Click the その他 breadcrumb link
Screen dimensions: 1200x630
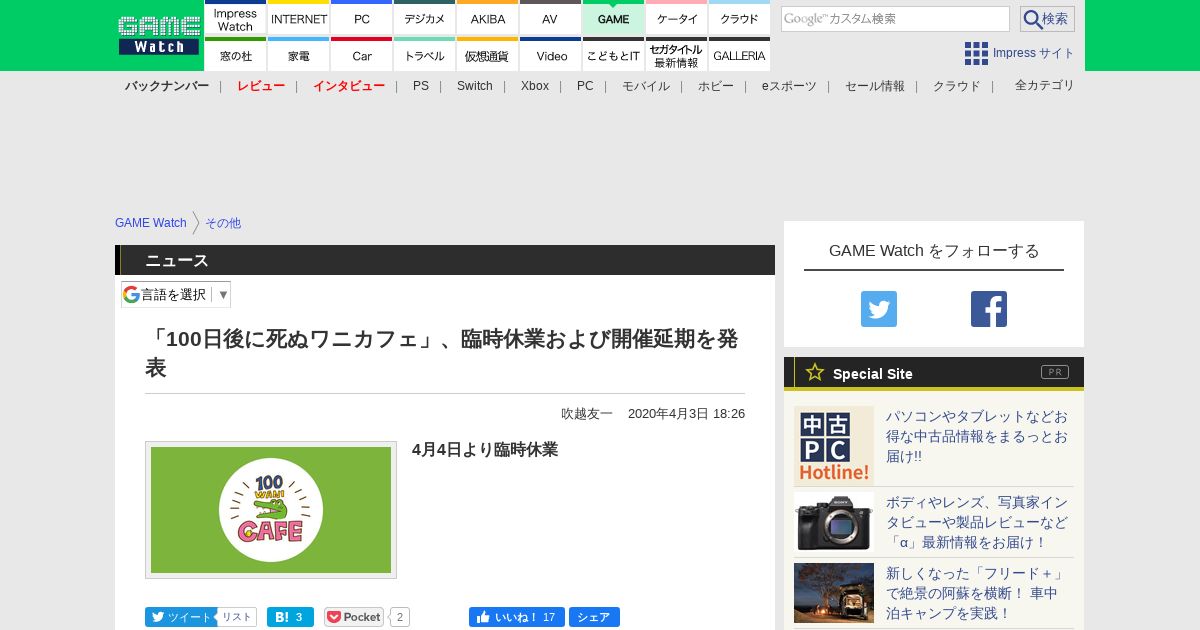click(x=223, y=223)
